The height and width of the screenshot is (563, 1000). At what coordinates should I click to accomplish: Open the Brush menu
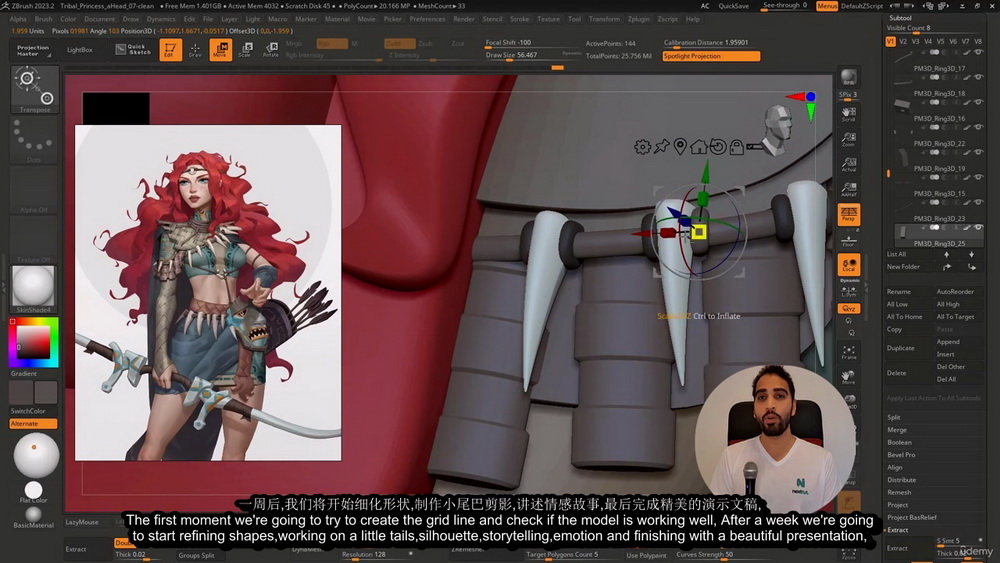coord(43,19)
